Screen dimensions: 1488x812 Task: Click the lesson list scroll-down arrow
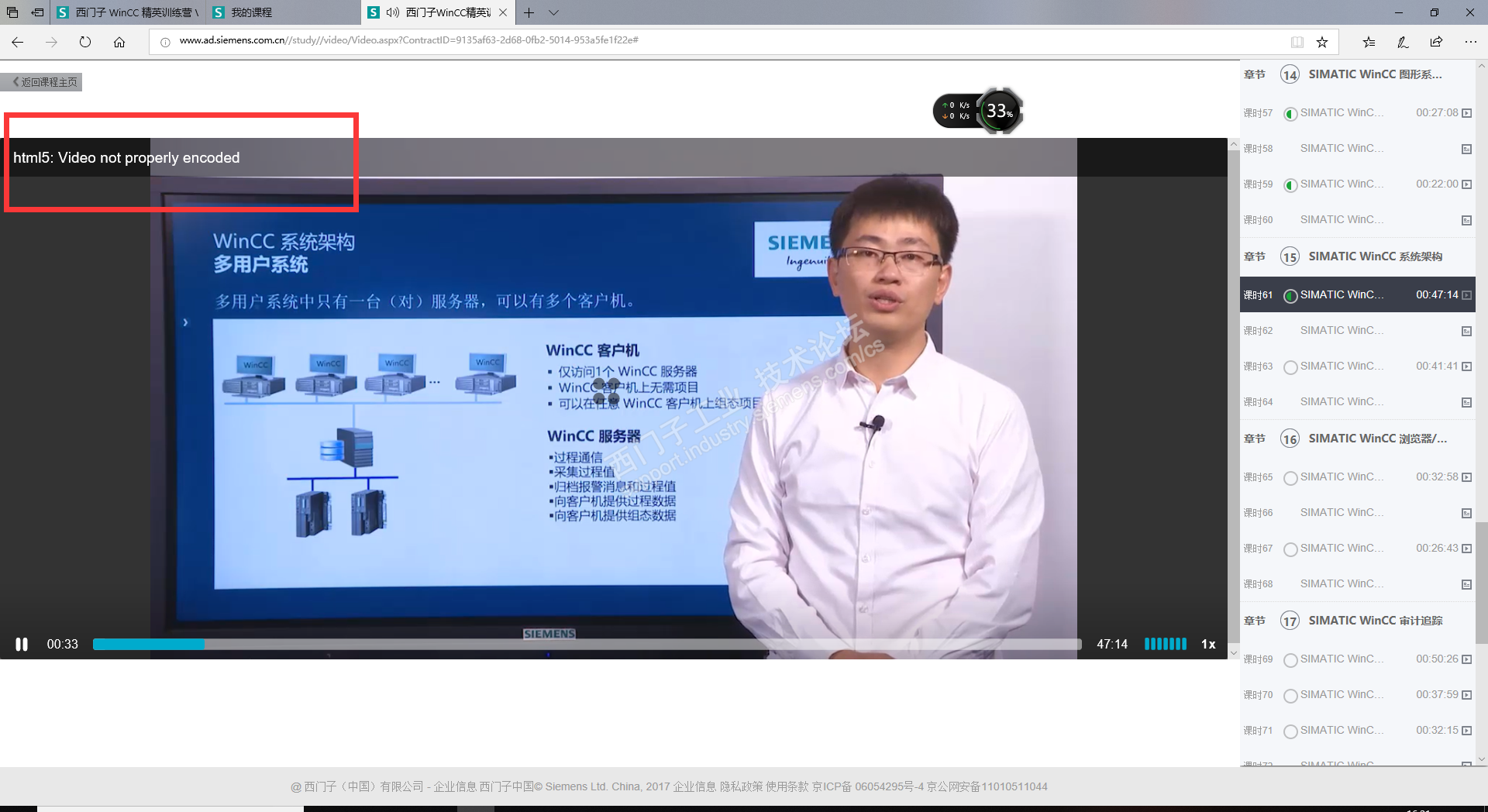point(1482,760)
